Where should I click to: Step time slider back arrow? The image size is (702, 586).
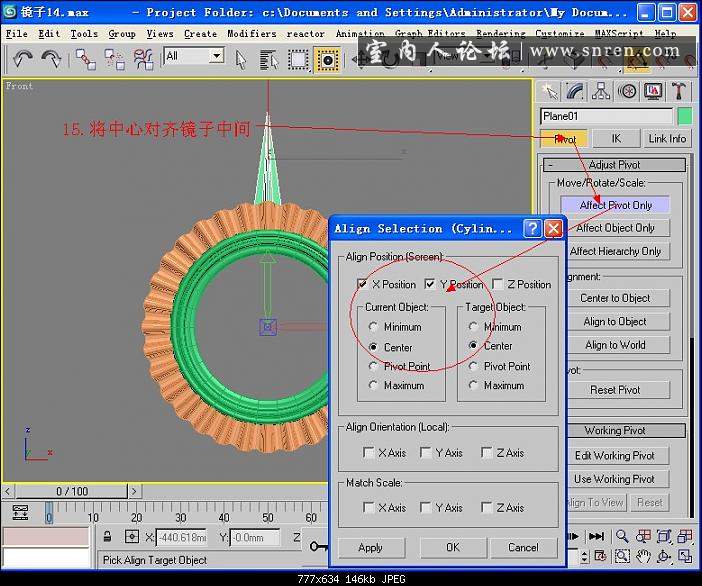click(8, 492)
